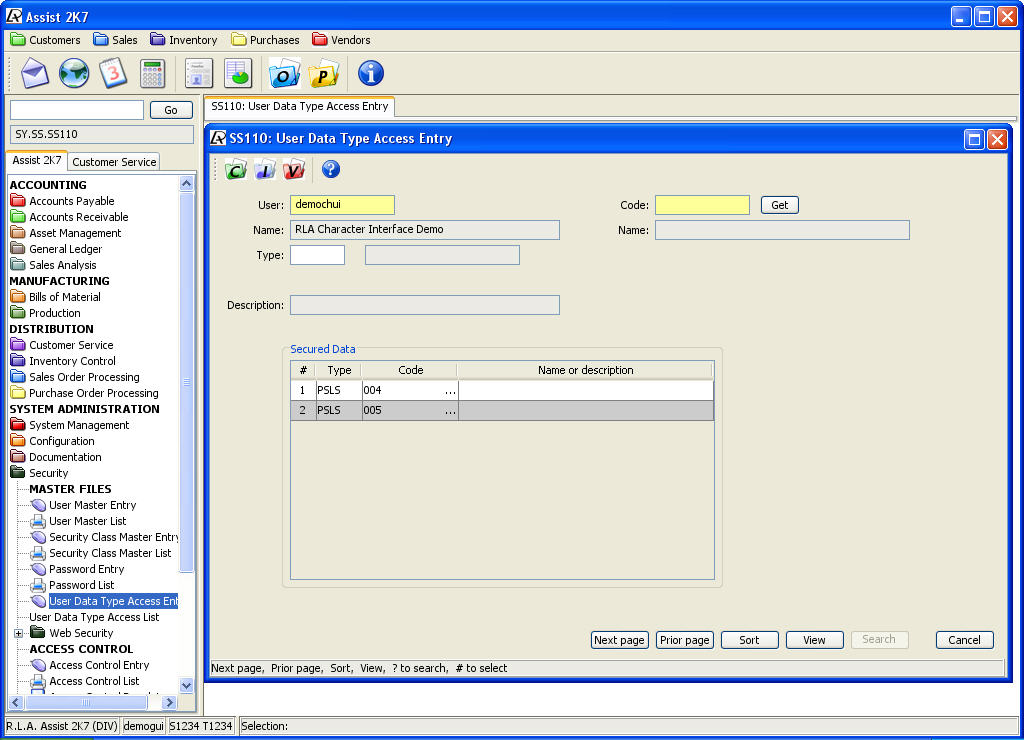Click the Code column header
1024x740 pixels.
(x=410, y=370)
